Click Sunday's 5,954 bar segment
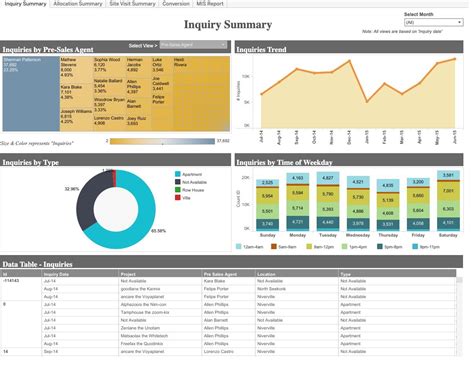Image resolution: width=474 pixels, height=371 pixels. coord(267,196)
